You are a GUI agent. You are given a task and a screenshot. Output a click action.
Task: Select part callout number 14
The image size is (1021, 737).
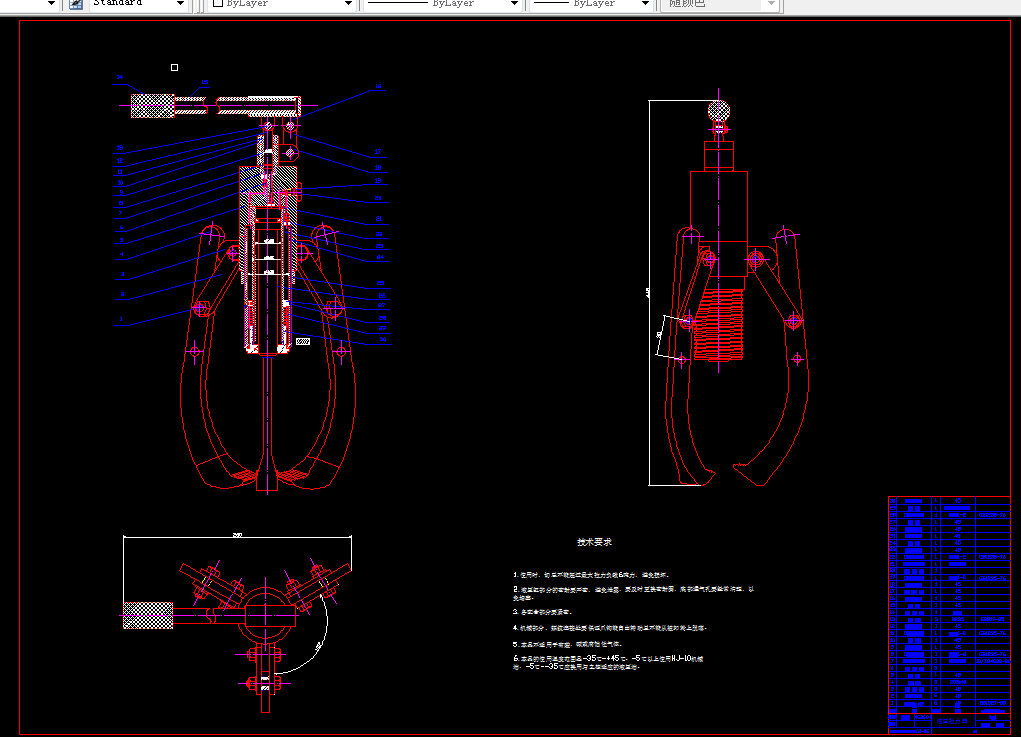120,77
